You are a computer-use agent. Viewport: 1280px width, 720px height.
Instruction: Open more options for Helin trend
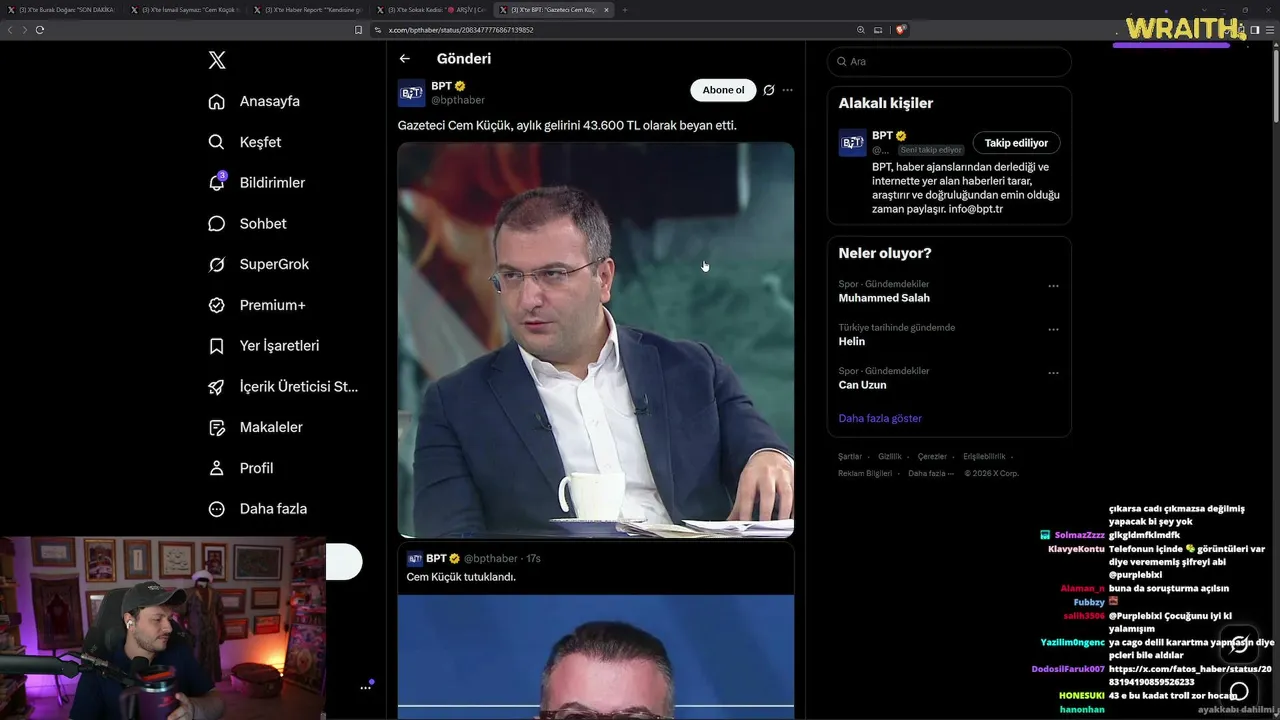[1053, 329]
